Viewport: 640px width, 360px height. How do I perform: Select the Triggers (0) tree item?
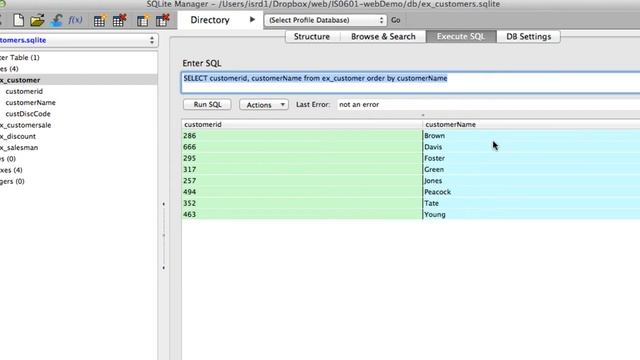pos(12,181)
